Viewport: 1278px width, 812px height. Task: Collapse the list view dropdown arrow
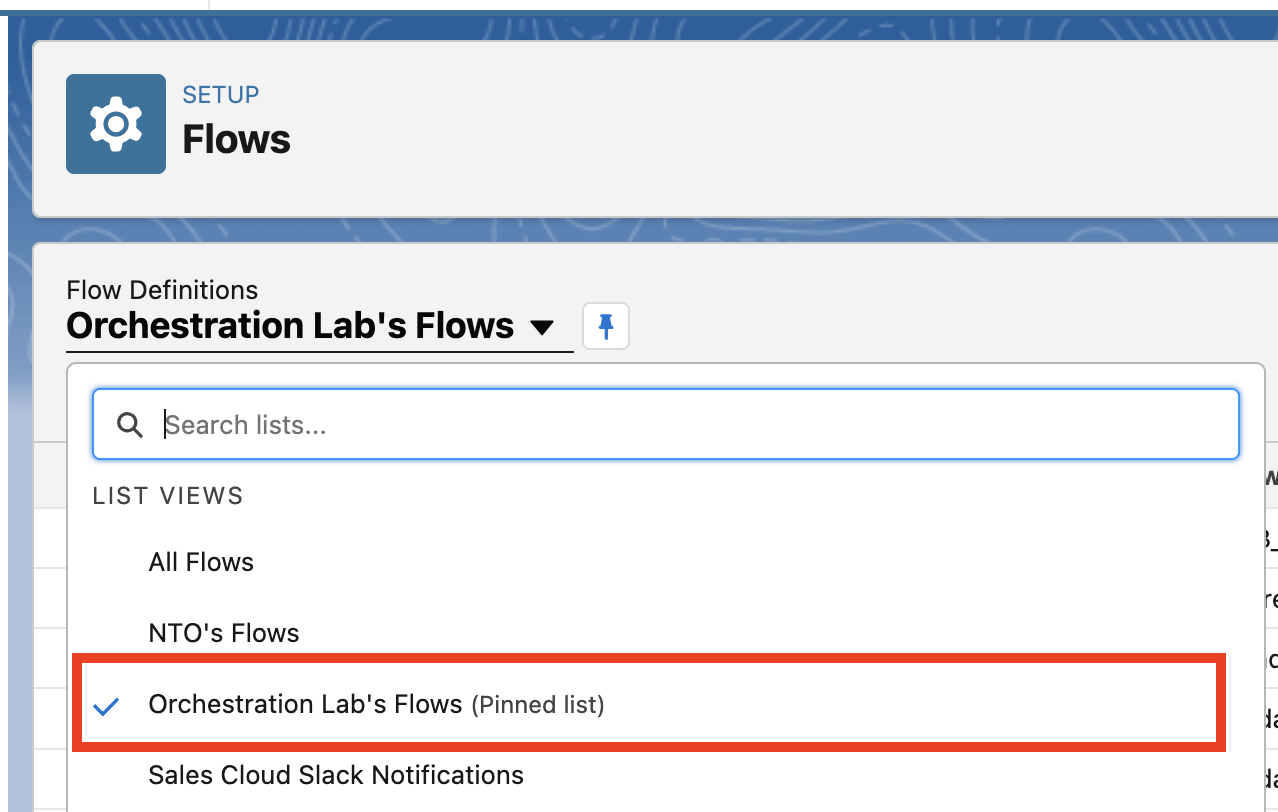point(541,327)
